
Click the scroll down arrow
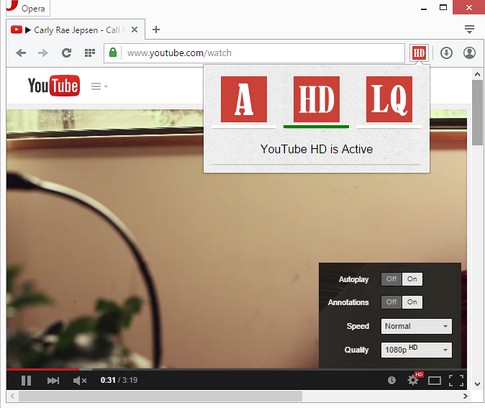pos(477,384)
